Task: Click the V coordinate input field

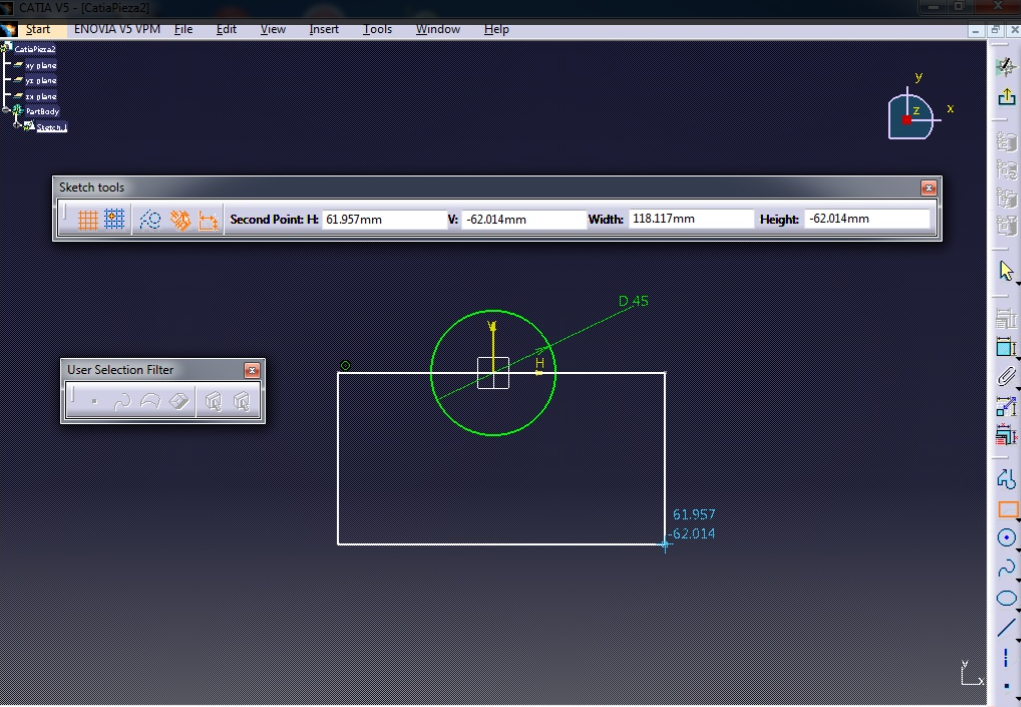Action: coord(524,219)
